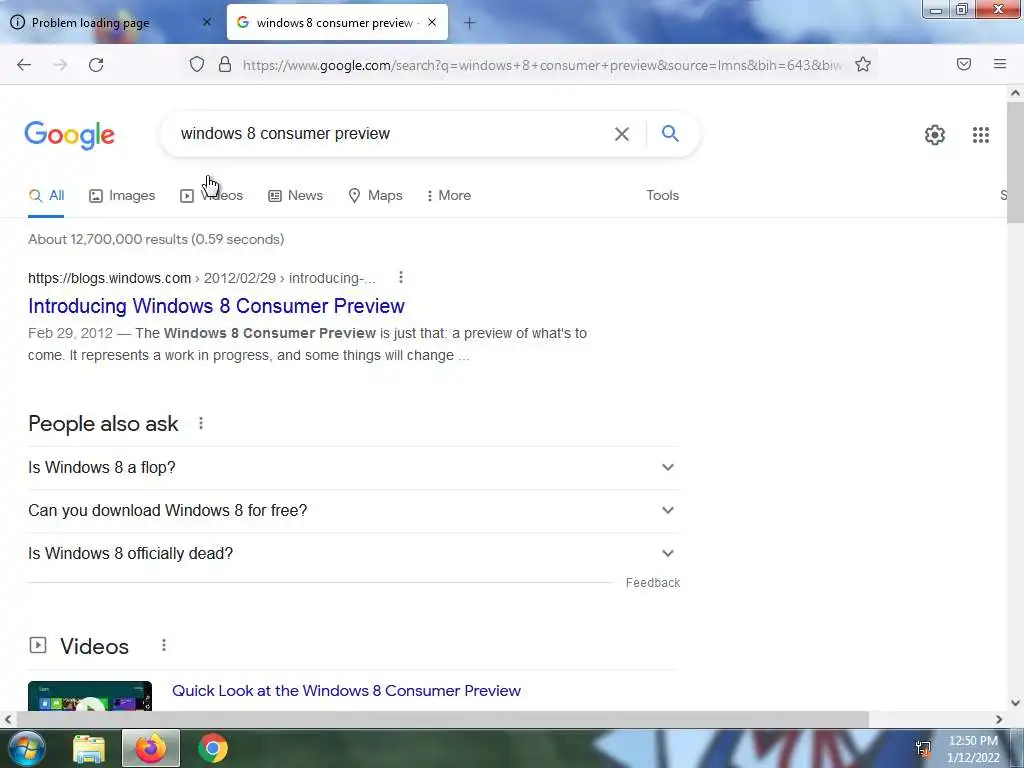Image resolution: width=1024 pixels, height=768 pixels.
Task: Launch Chrome from the taskbar
Action: point(213,748)
